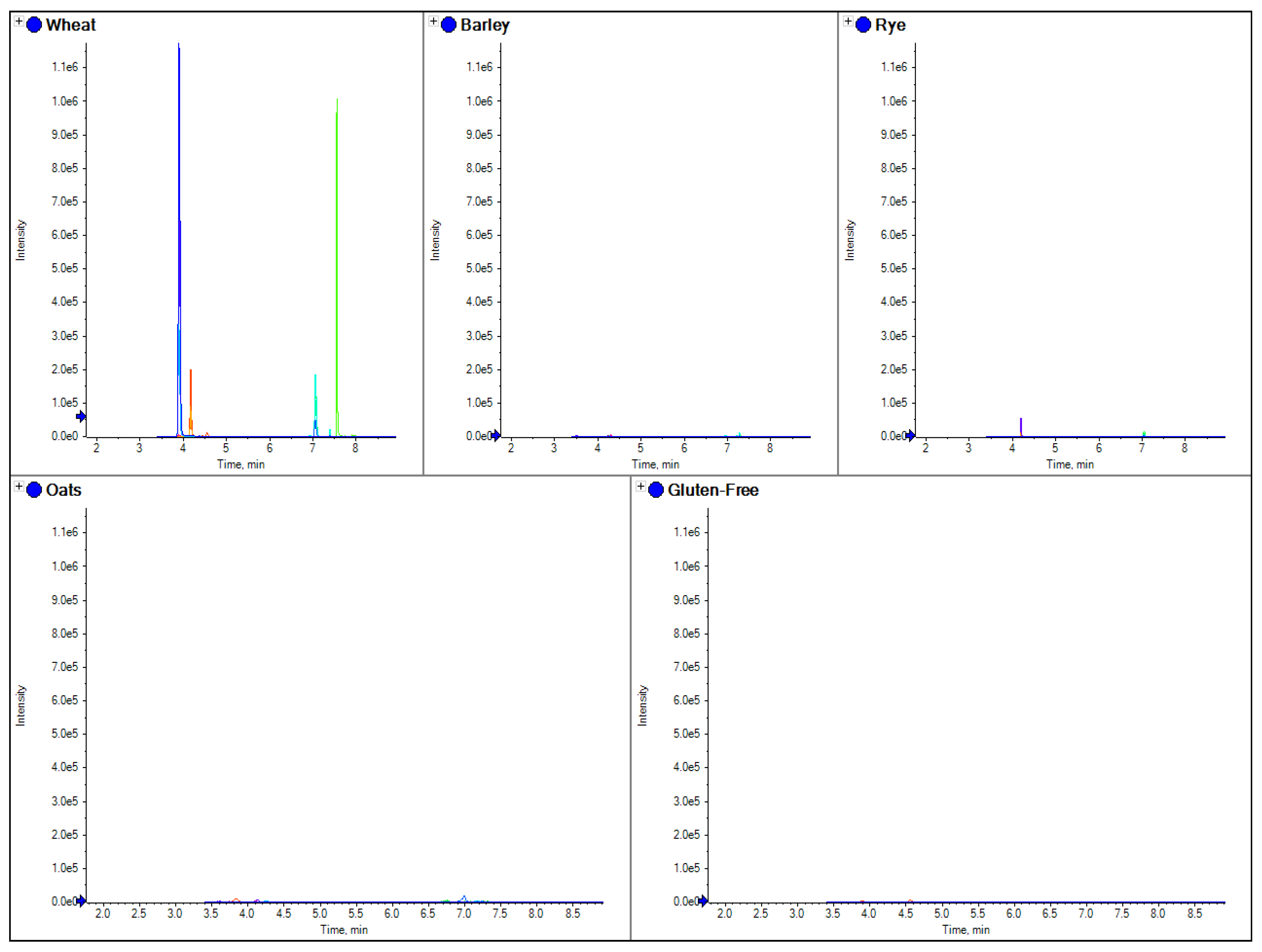The image size is (1262, 952).
Task: Select the Wheat pane title
Action: [71, 25]
